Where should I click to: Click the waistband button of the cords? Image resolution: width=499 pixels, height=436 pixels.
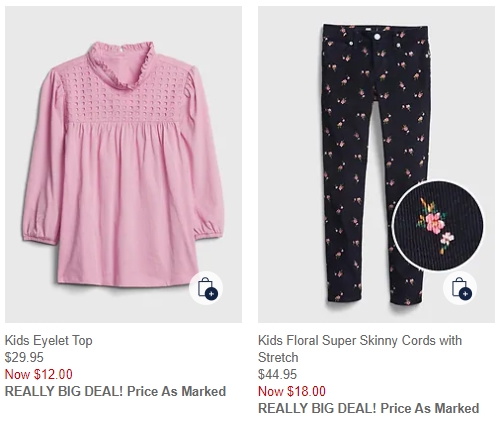(x=377, y=37)
